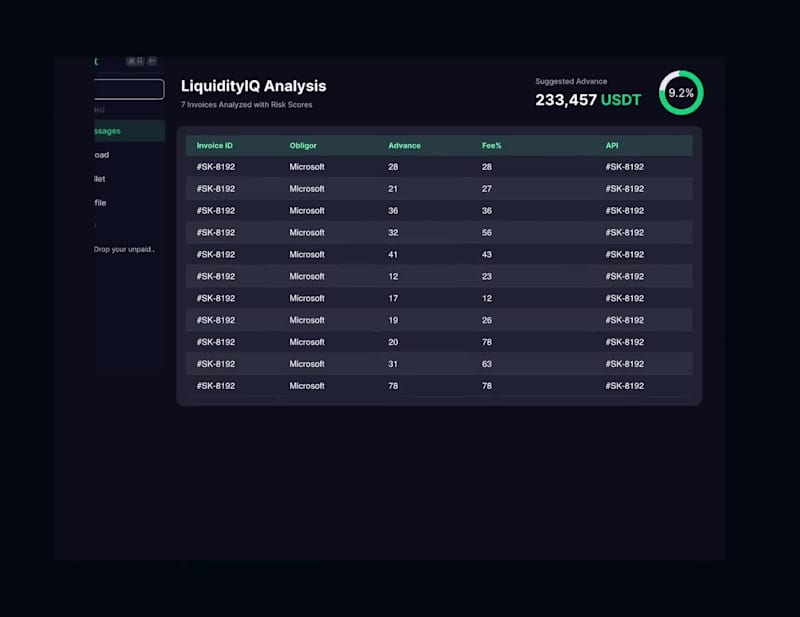This screenshot has width=800, height=617.
Task: Click the Advance cell showing 32
Action: point(393,233)
